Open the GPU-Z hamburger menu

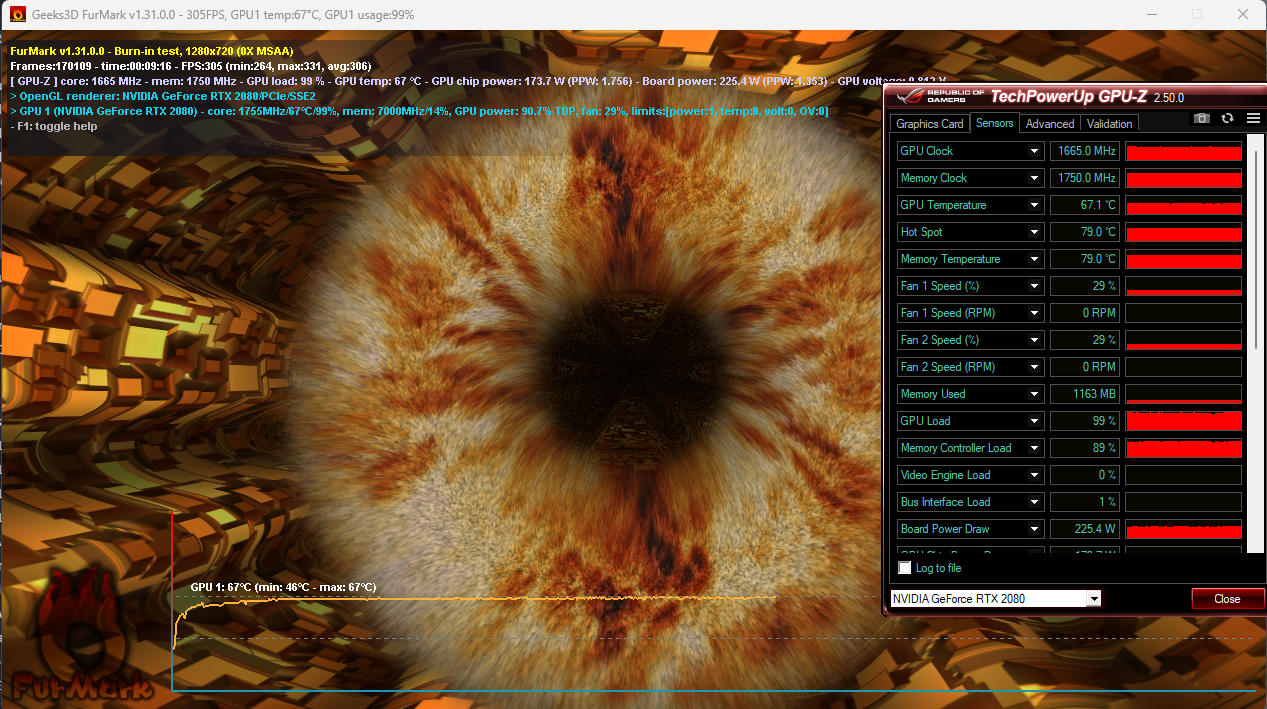pos(1253,118)
